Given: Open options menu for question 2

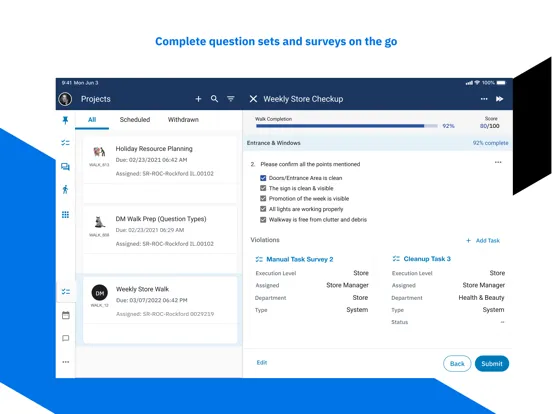Looking at the screenshot, I should [498, 162].
